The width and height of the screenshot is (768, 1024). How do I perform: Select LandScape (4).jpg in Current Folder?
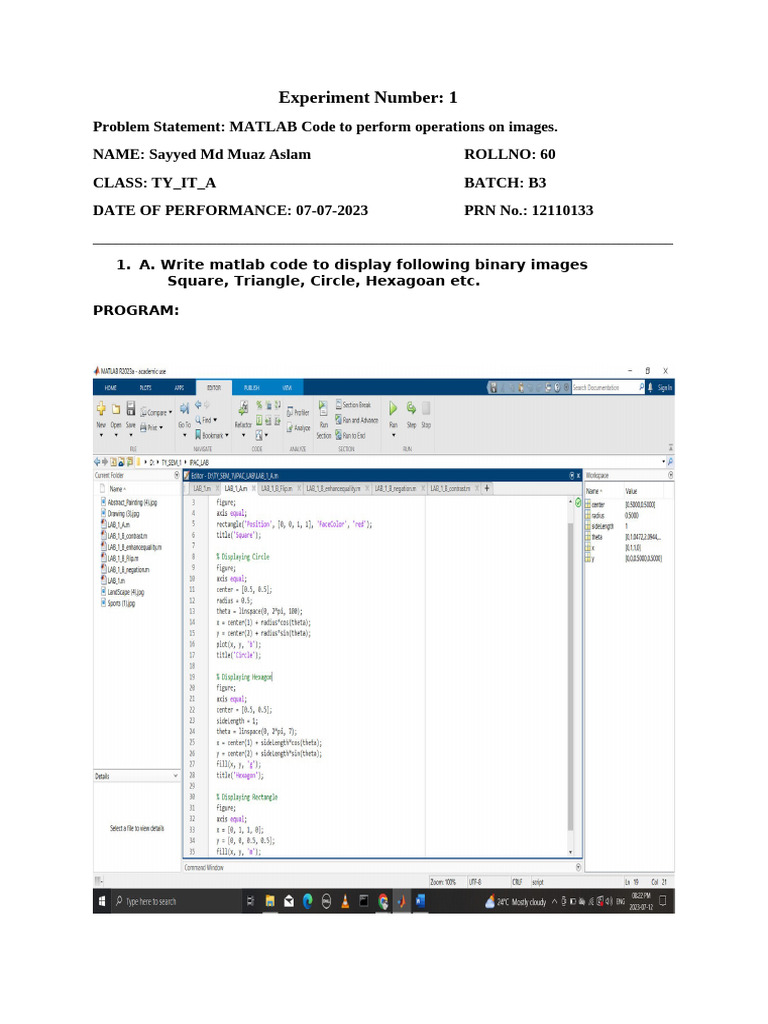tap(126, 592)
